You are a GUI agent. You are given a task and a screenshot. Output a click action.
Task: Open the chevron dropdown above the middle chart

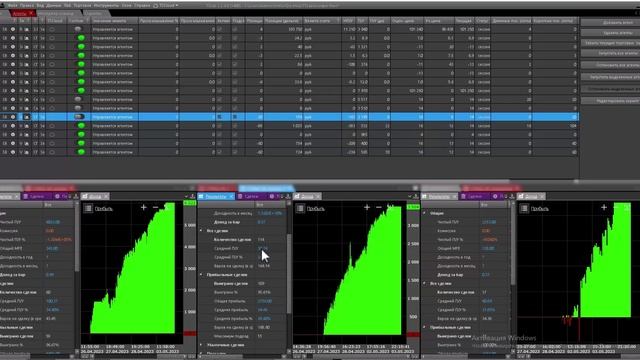(x=410, y=196)
